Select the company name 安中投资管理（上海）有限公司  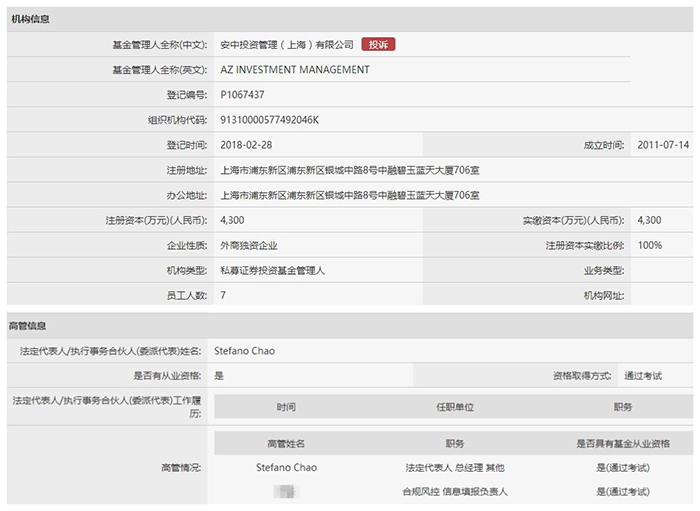tap(287, 45)
